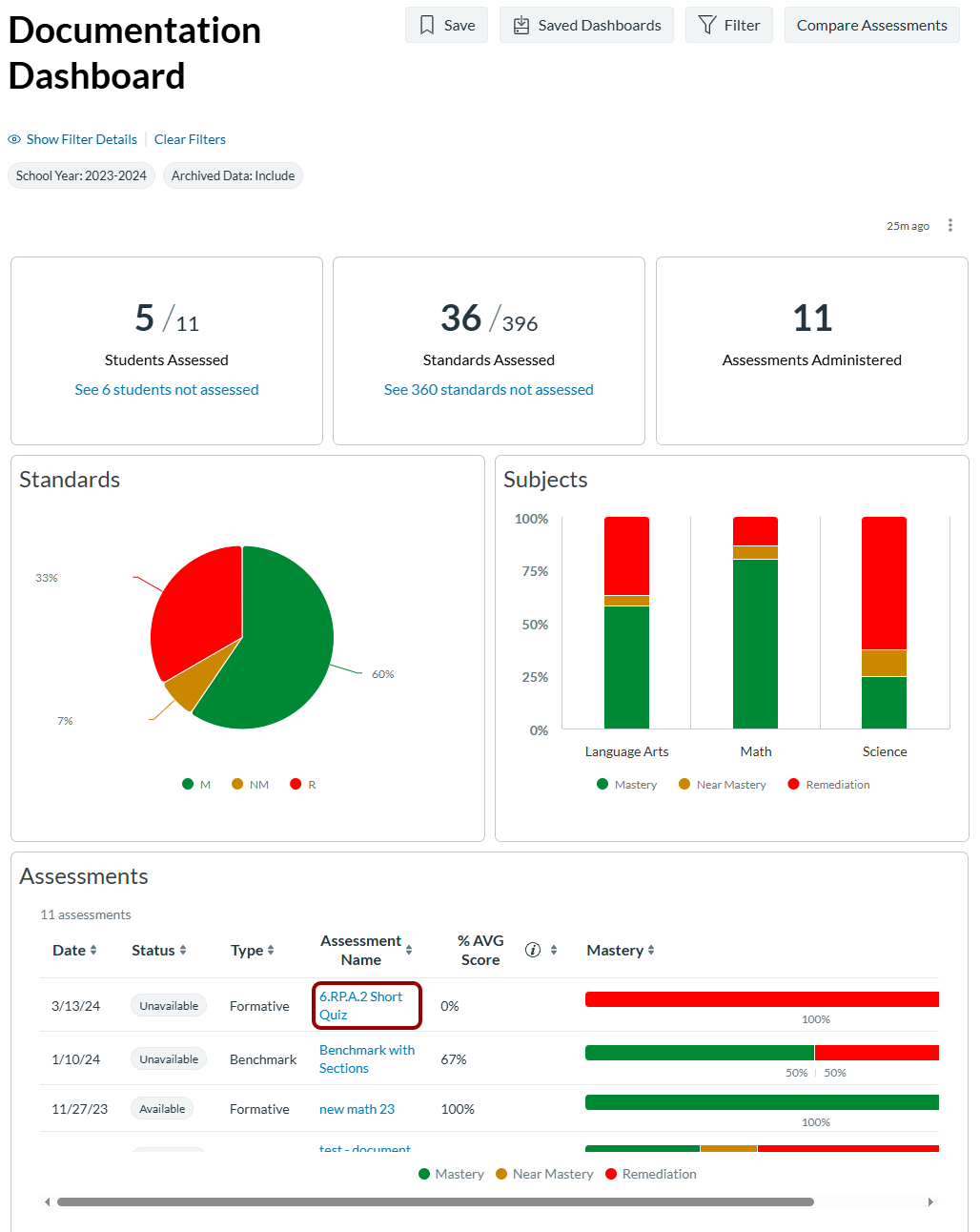
Task: Sort assessments by Status arrows
Action: (183, 950)
